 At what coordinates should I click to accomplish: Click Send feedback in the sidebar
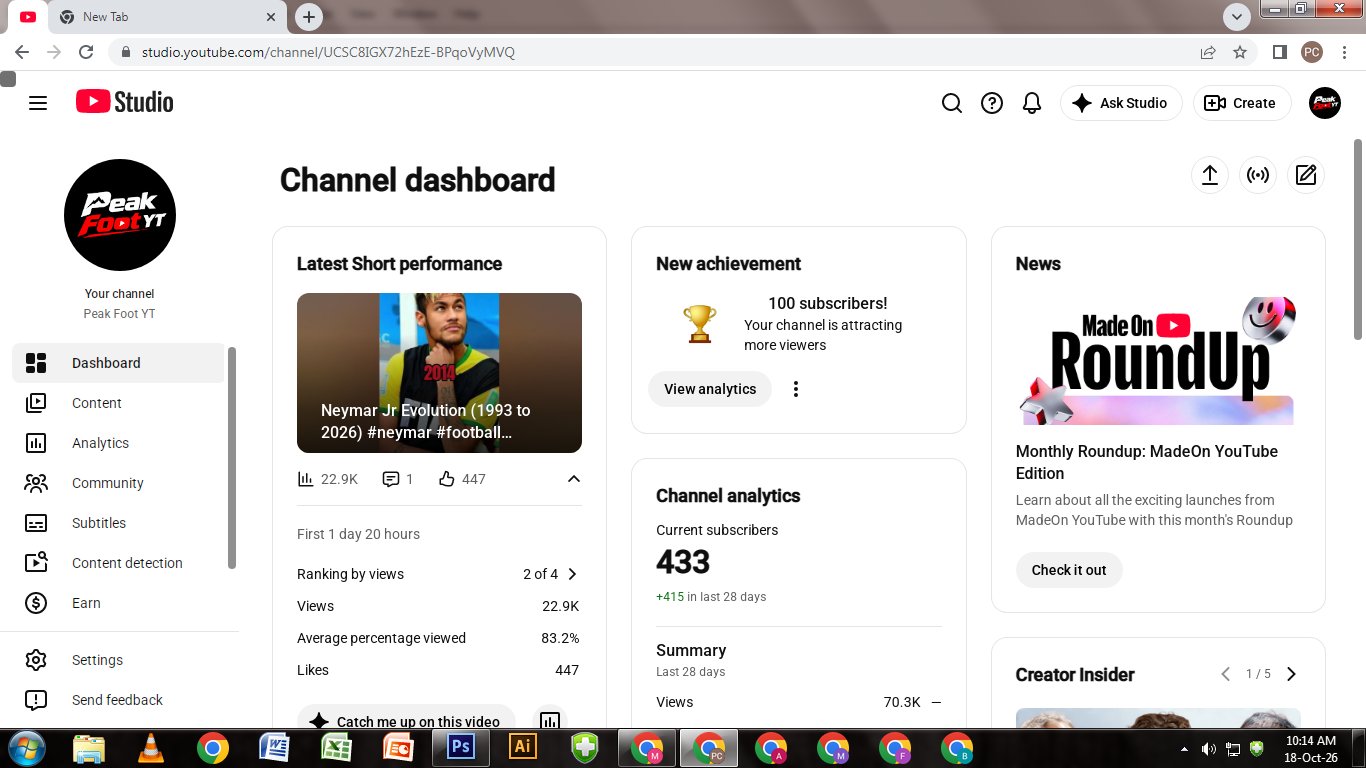click(x=118, y=700)
